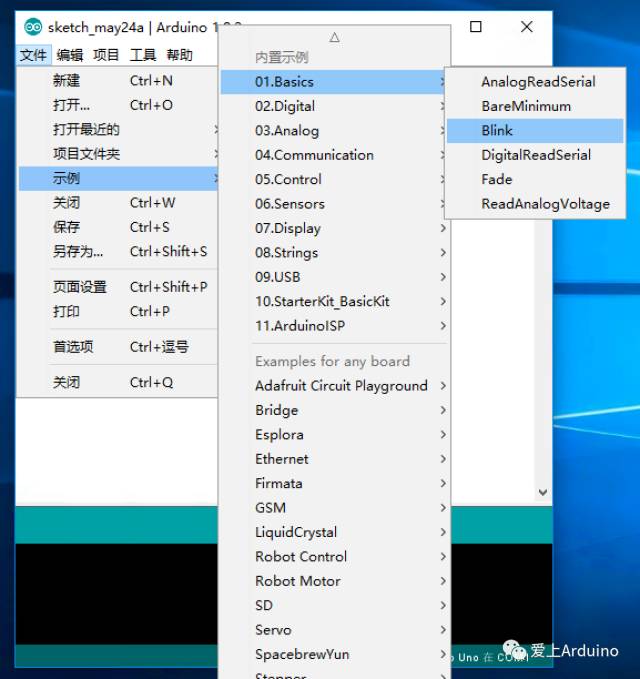The height and width of the screenshot is (679, 640).
Task: Expand the SpacebrewYun library examples
Action: coord(334,654)
